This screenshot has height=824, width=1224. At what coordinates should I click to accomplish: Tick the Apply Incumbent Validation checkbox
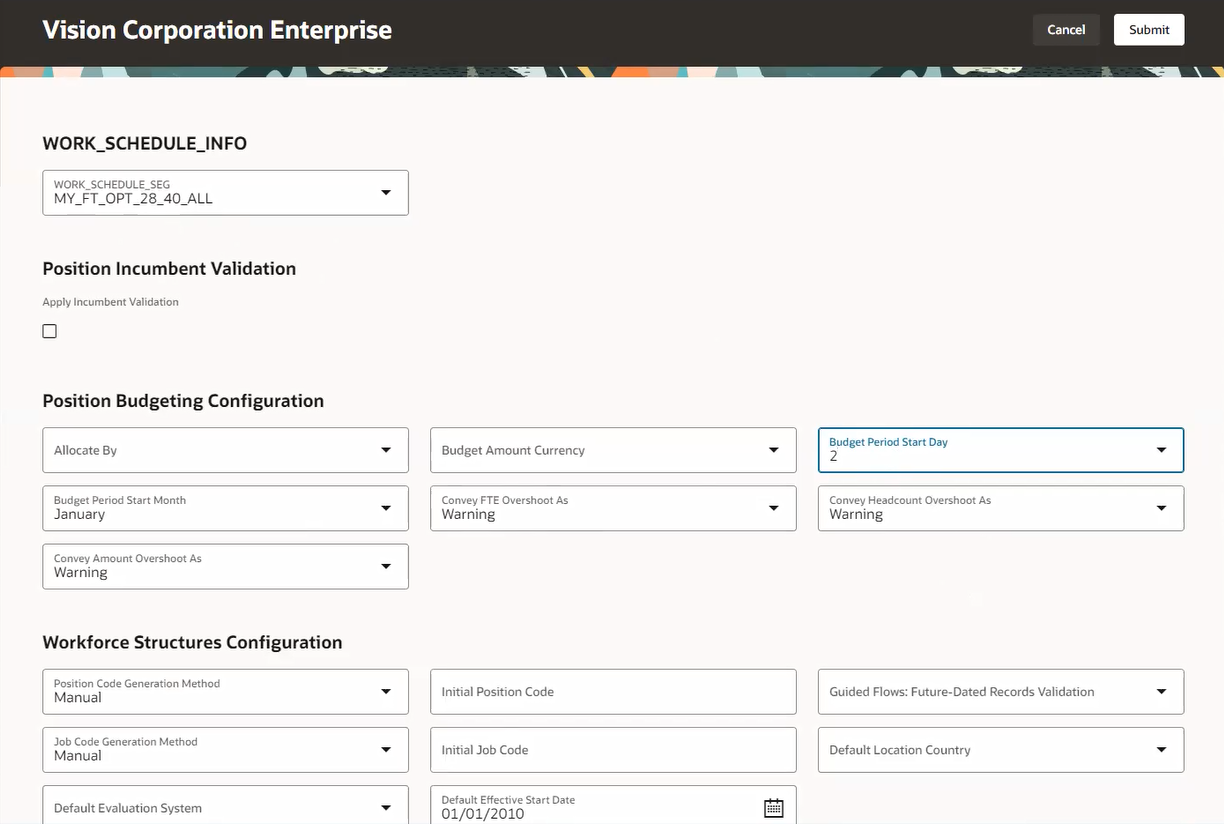point(50,331)
